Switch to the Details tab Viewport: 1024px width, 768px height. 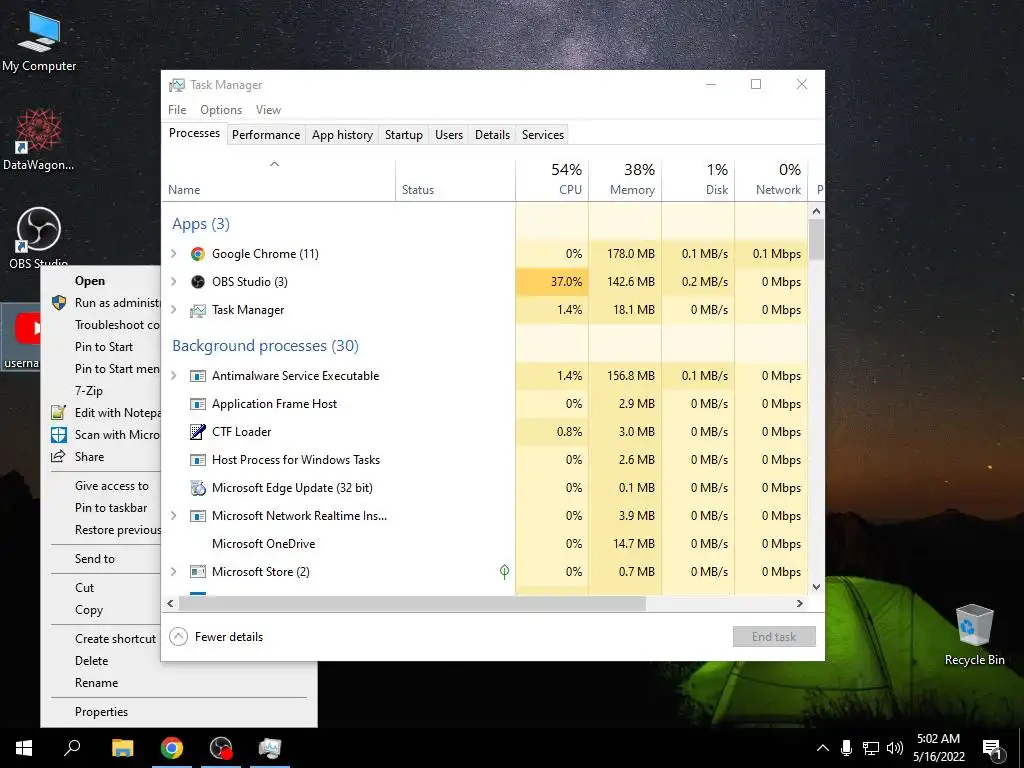tap(492, 135)
